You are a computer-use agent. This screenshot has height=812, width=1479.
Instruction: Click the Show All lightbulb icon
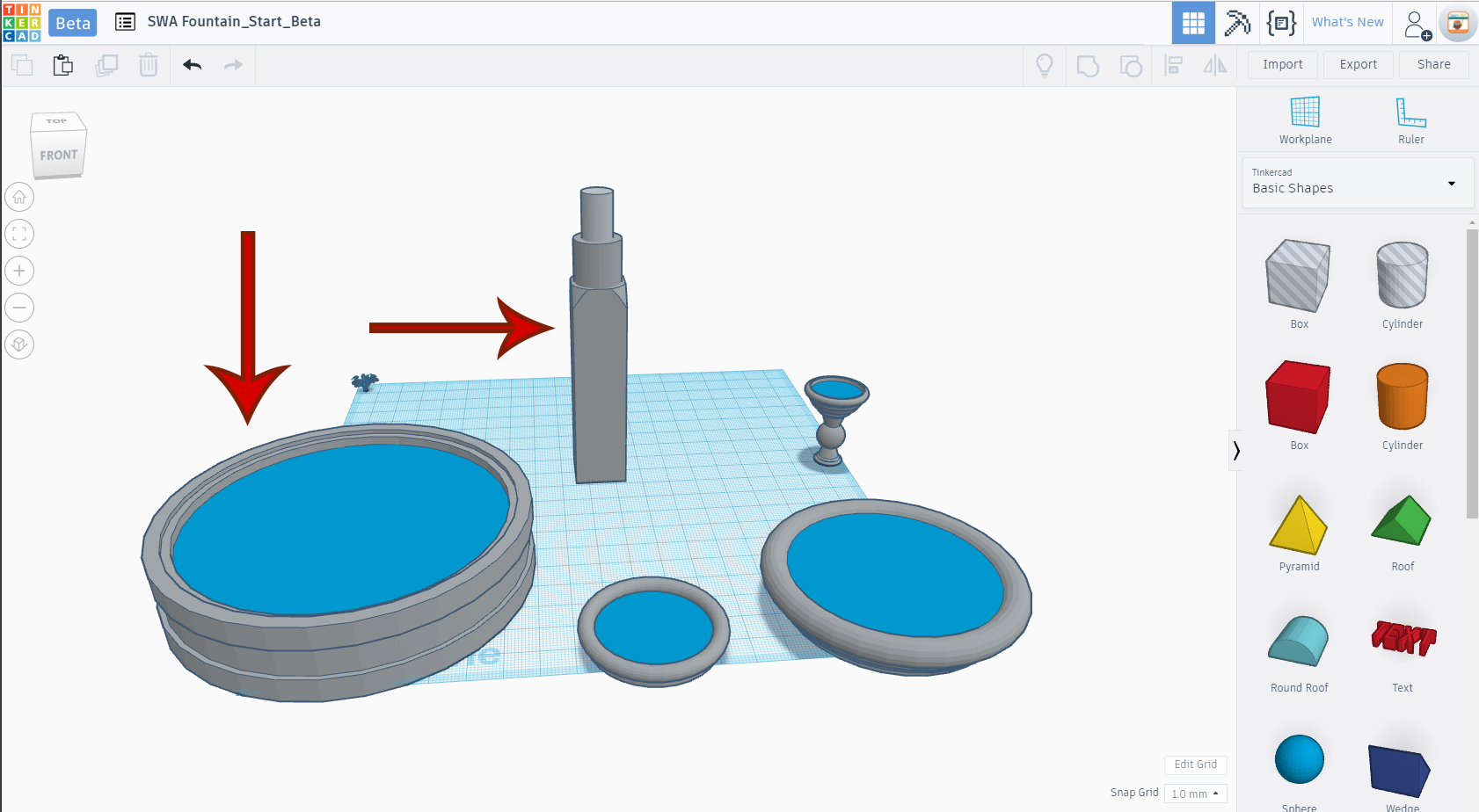1045,65
